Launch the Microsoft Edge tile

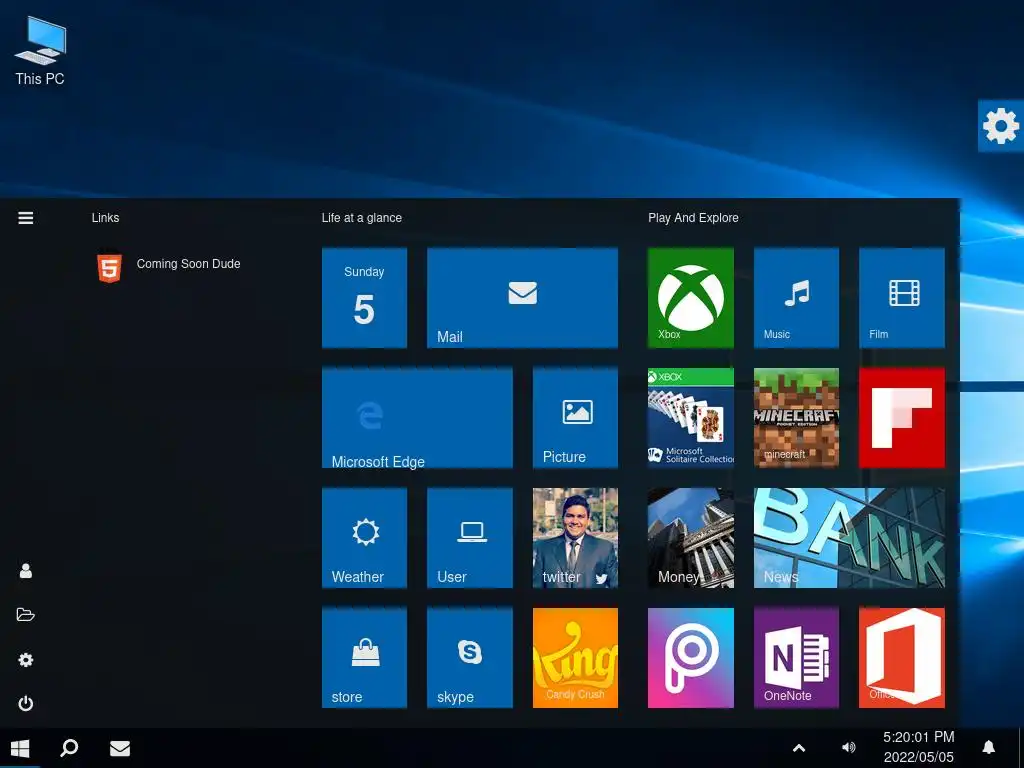point(417,418)
